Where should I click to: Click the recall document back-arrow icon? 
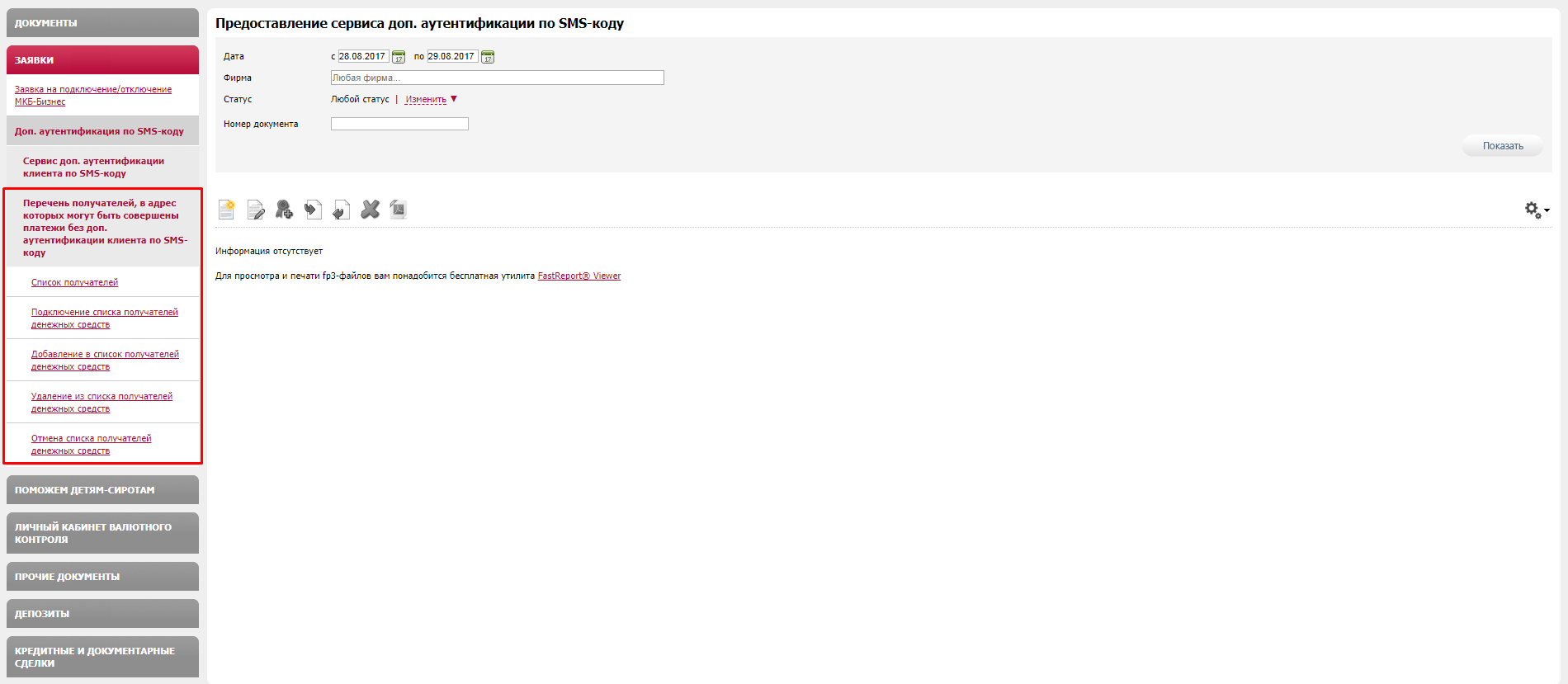[341, 210]
